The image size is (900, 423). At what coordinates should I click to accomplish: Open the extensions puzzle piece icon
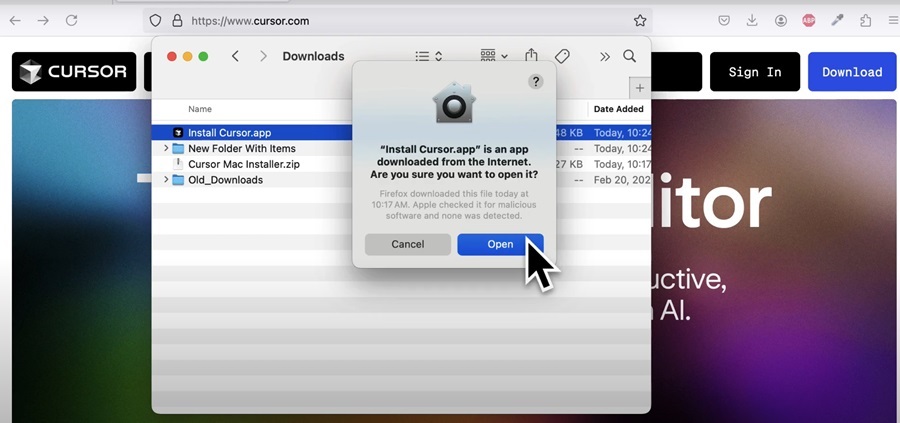[x=866, y=21]
